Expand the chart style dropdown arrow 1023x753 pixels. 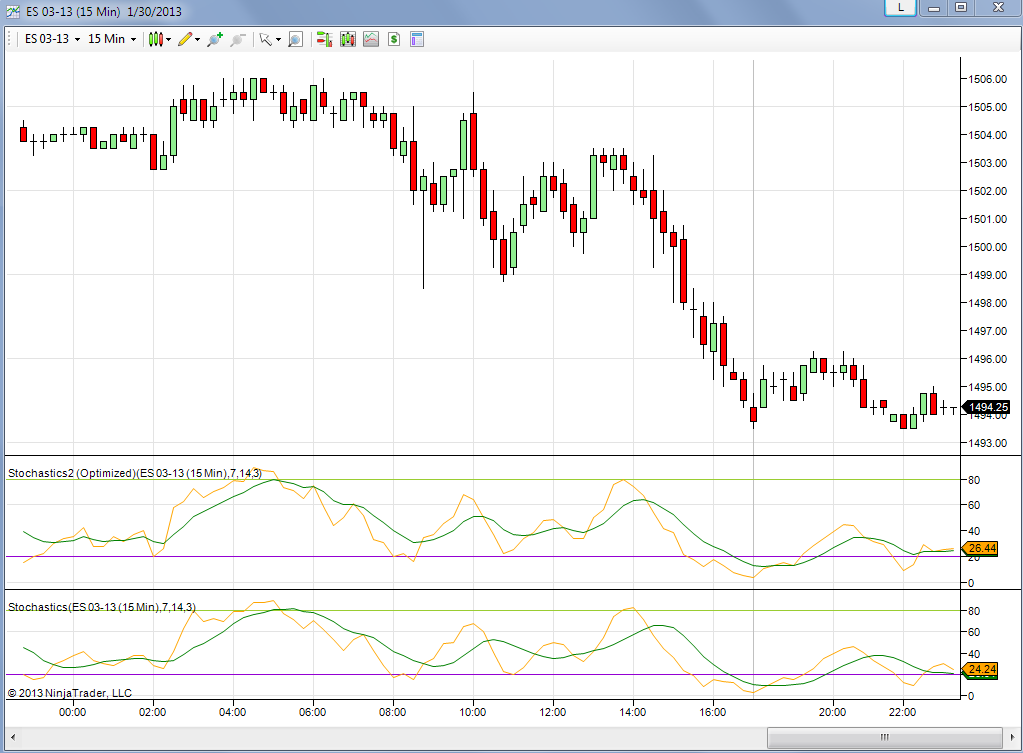(168, 40)
